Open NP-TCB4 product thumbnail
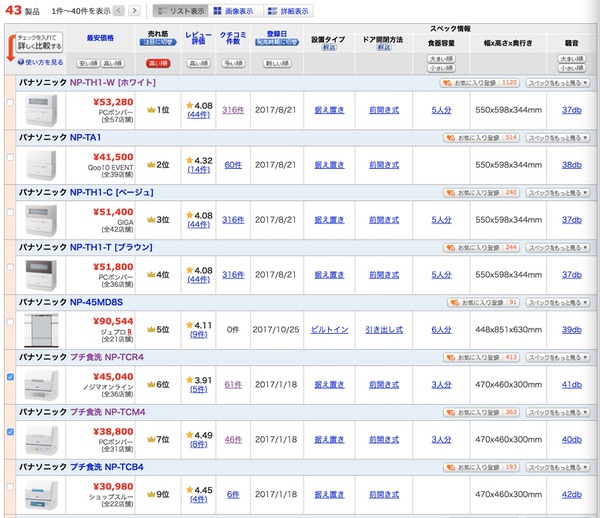Screen dimensions: 600x518 click(41, 495)
